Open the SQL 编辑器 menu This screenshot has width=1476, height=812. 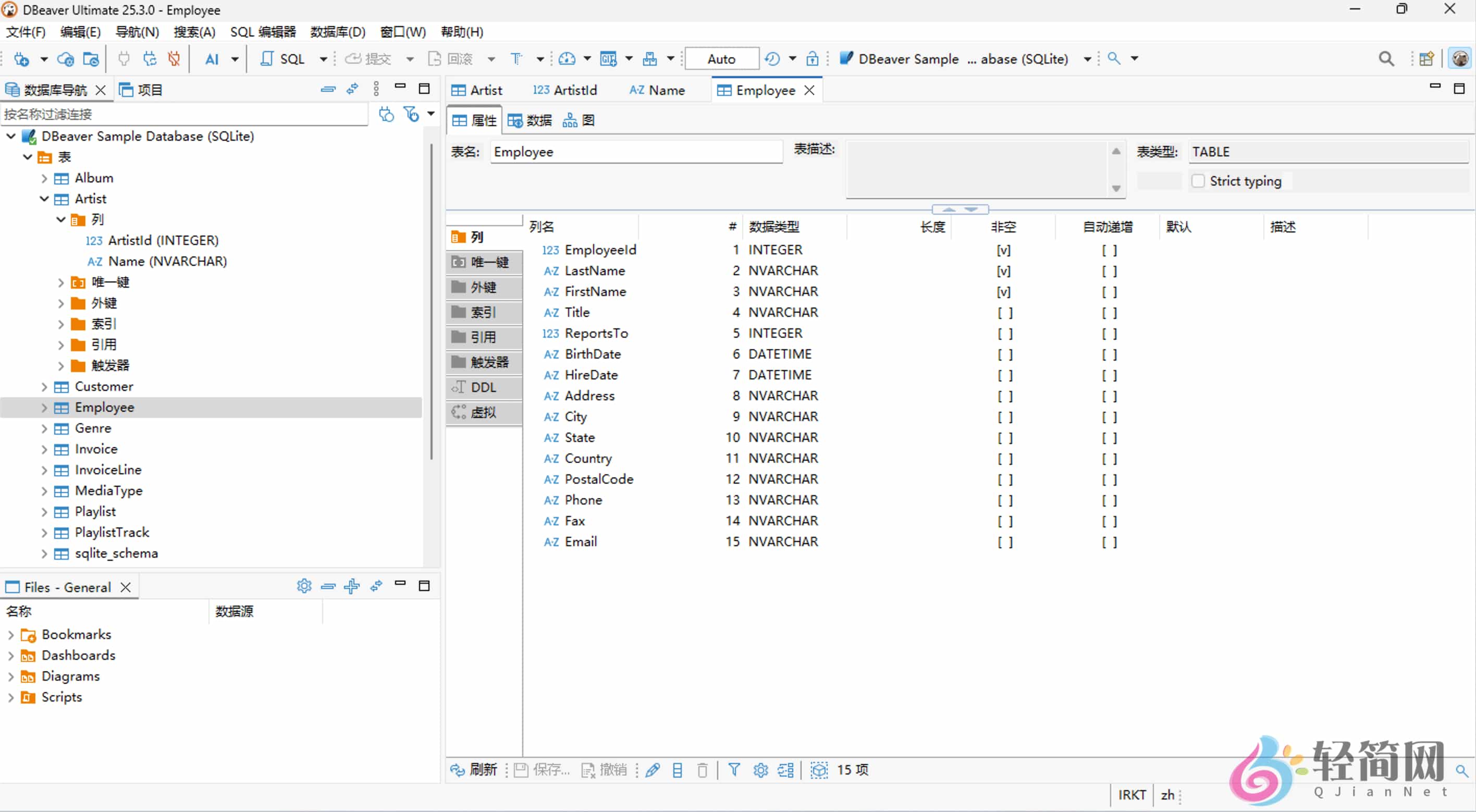[263, 32]
